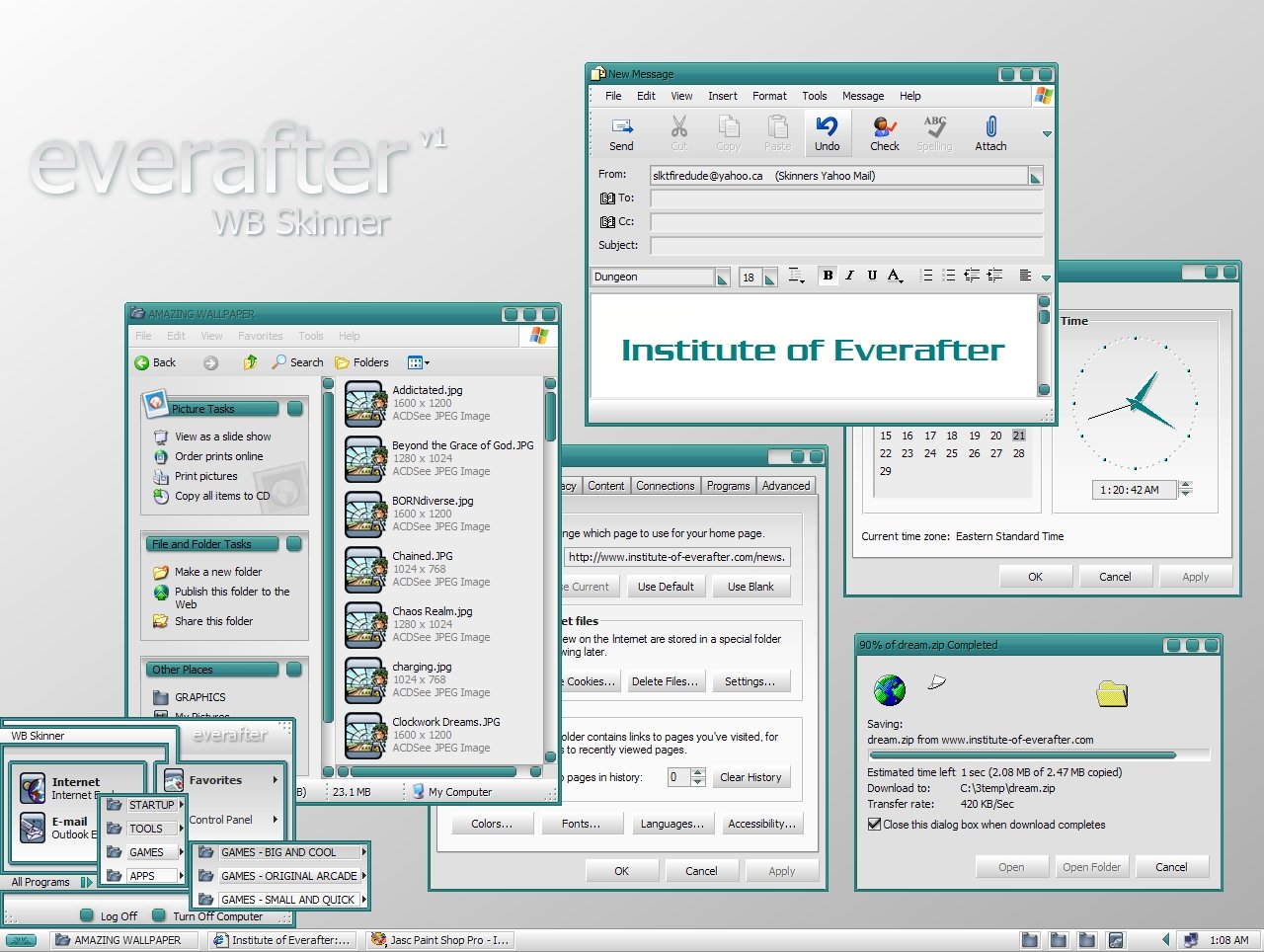This screenshot has width=1264, height=952.
Task: Increase days in history with up arrow
Action: click(698, 772)
